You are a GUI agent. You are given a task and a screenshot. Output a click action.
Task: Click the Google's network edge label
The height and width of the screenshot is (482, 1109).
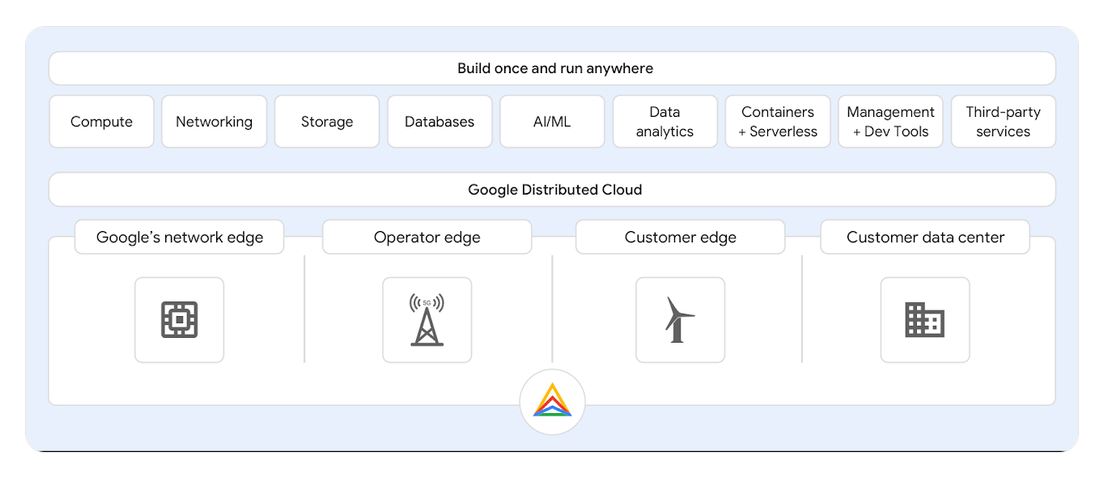pyautogui.click(x=180, y=237)
